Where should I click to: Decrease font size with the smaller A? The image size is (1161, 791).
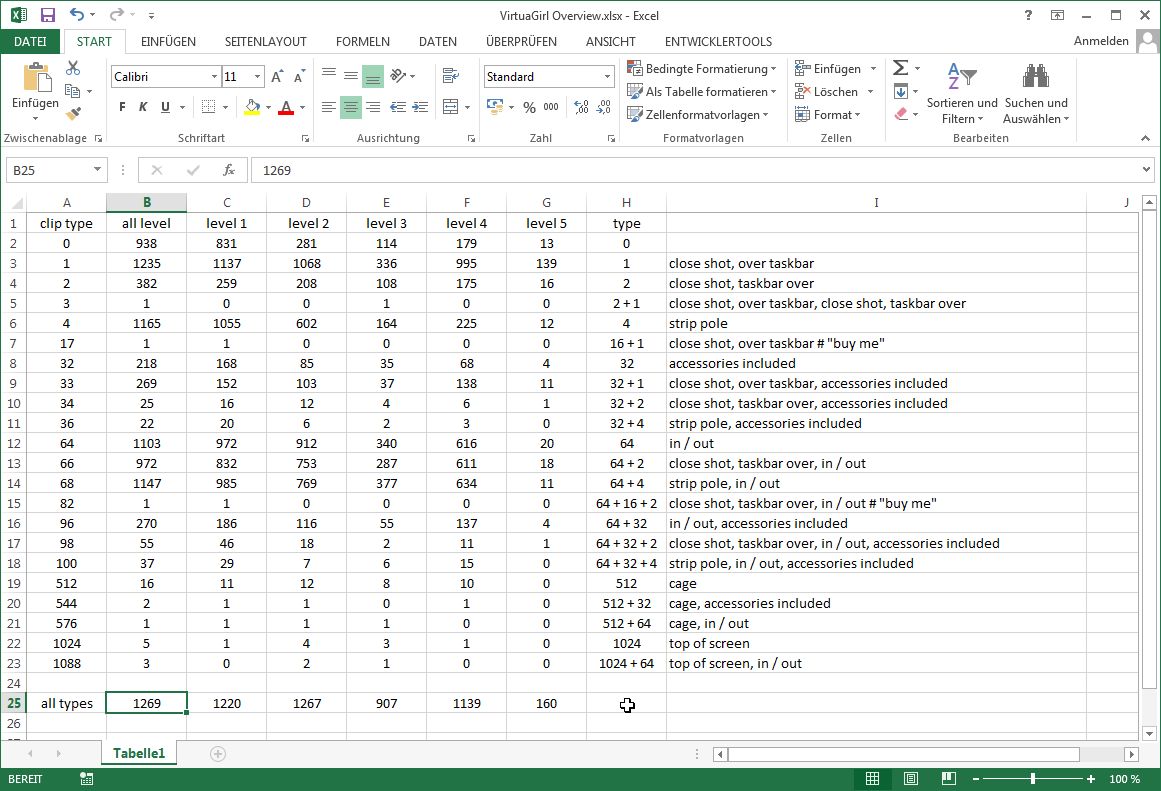tap(299, 76)
